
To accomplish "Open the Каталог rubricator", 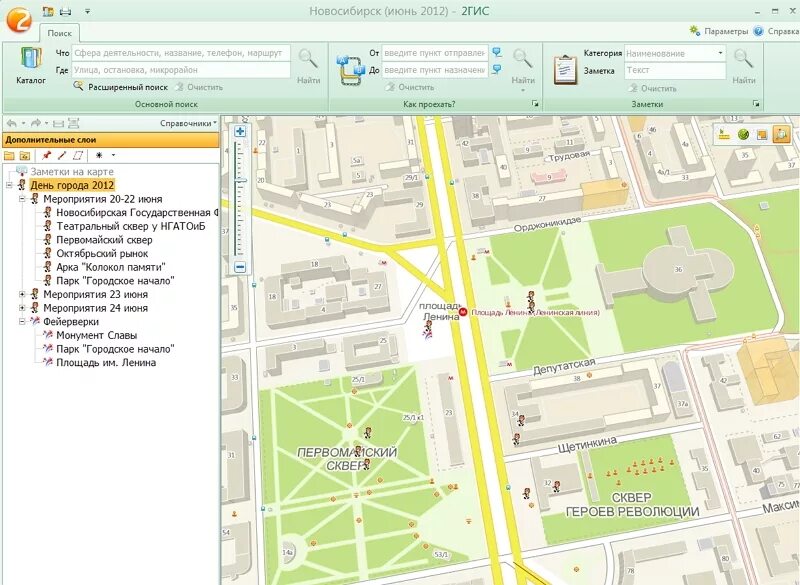I will pyautogui.click(x=31, y=65).
